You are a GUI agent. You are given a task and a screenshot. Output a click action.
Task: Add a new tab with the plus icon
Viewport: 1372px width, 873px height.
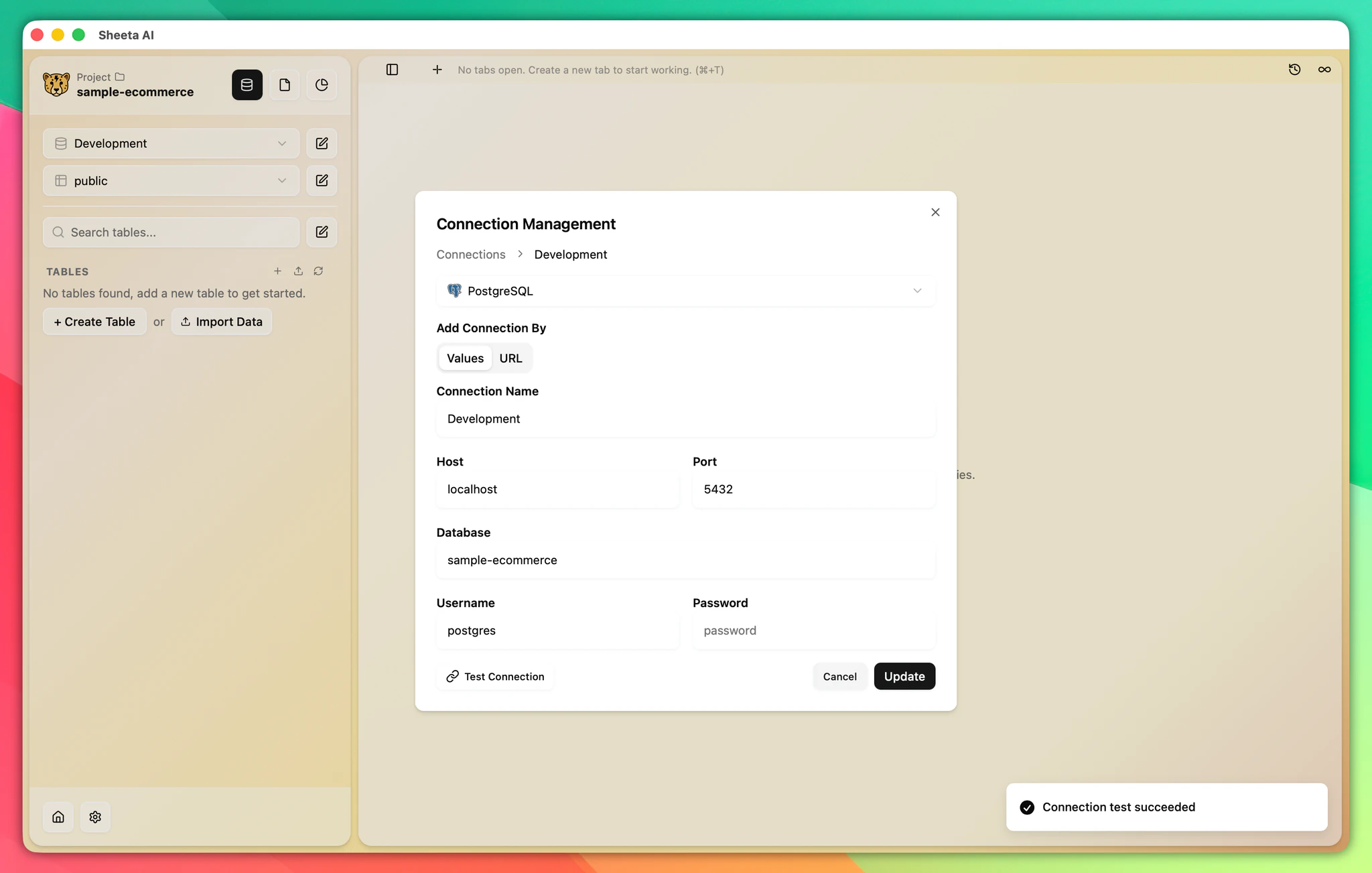coord(437,70)
